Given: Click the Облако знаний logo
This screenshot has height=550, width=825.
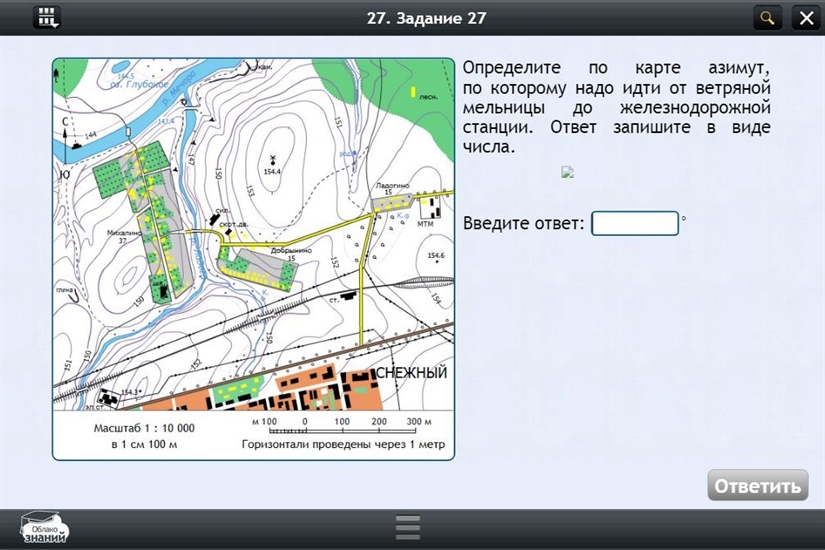Looking at the screenshot, I should (x=45, y=527).
